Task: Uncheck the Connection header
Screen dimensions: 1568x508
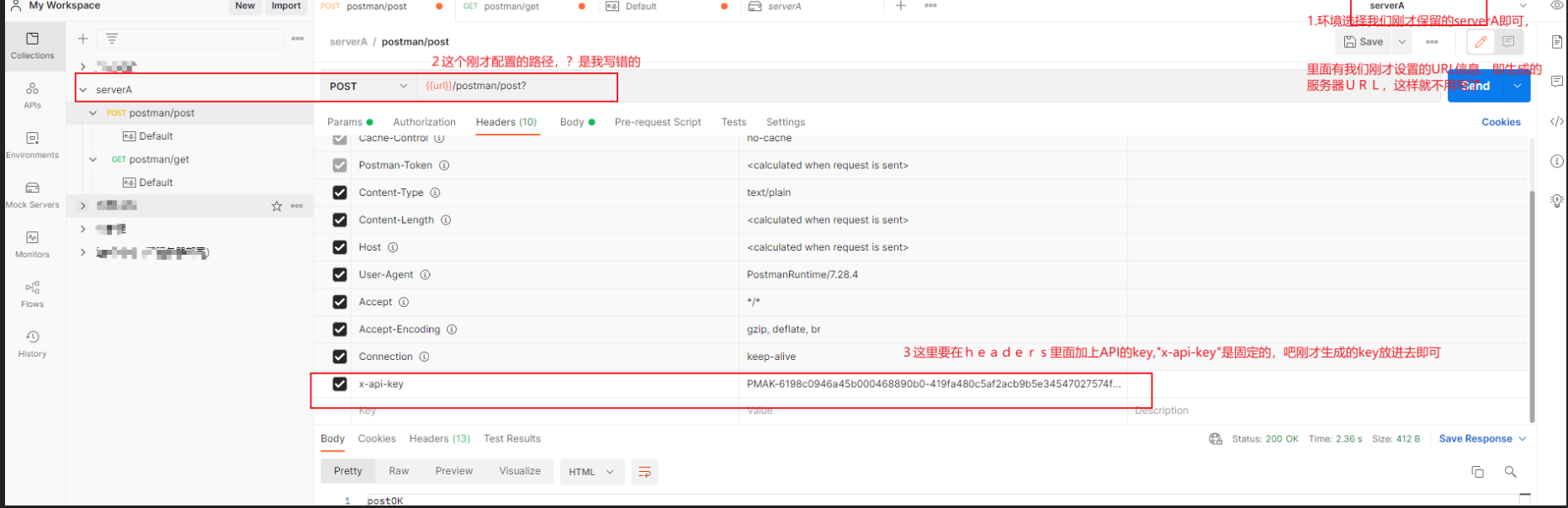Action: (340, 357)
